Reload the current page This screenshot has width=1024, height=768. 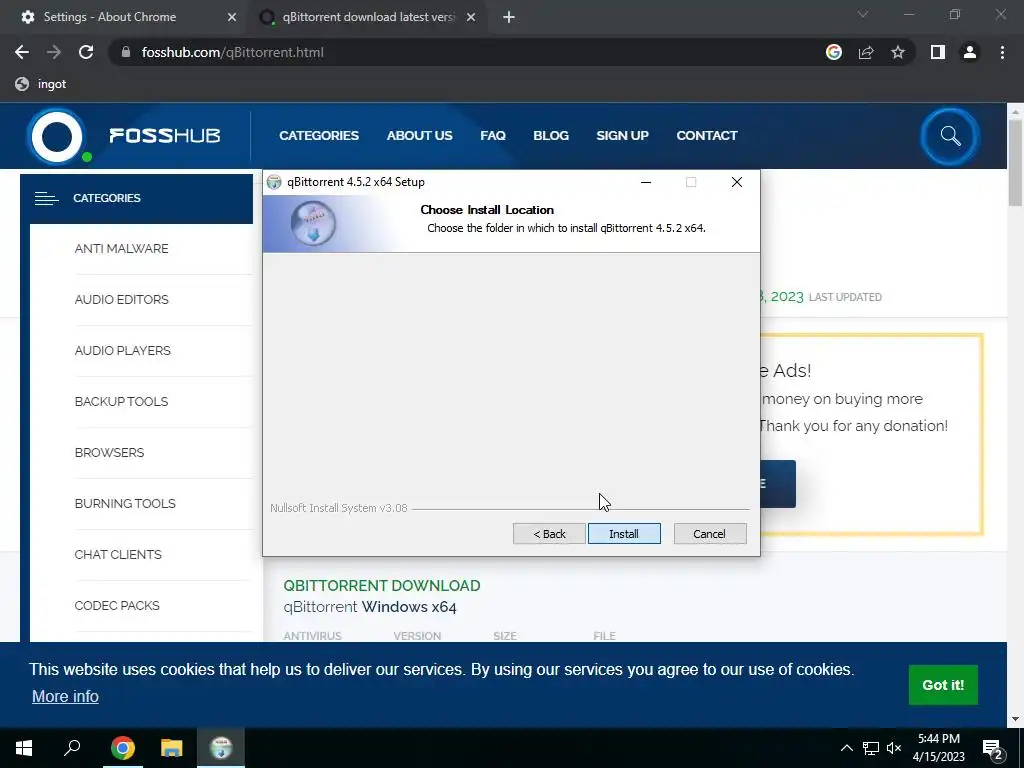pyautogui.click(x=86, y=52)
